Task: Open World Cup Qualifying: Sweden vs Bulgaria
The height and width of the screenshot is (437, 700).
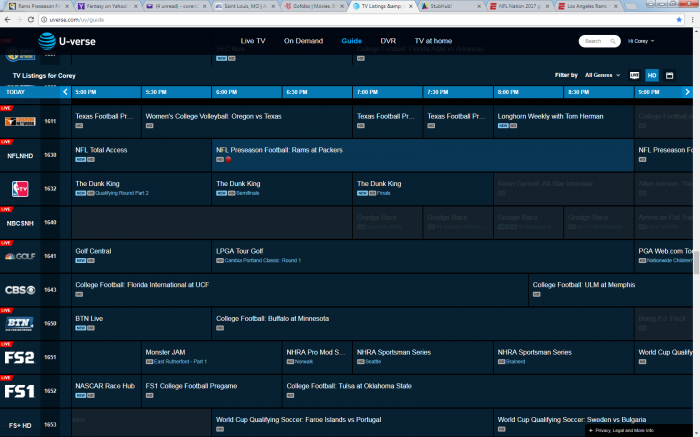Action: pyautogui.click(x=593, y=423)
